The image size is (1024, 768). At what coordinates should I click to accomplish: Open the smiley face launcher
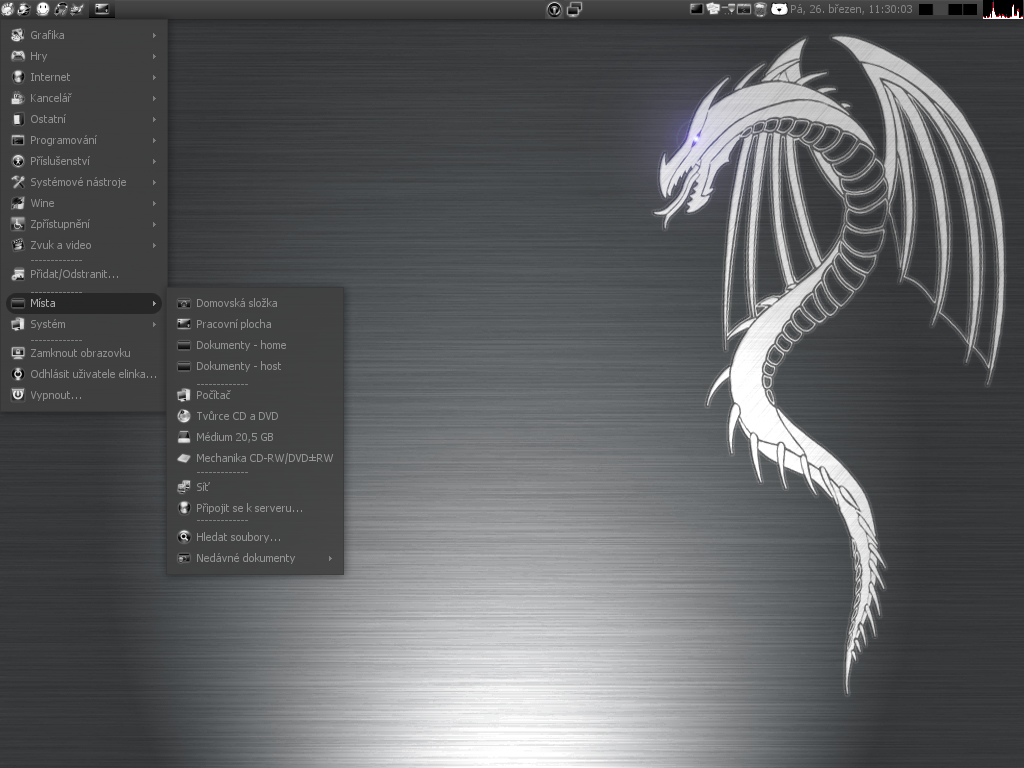(42, 9)
